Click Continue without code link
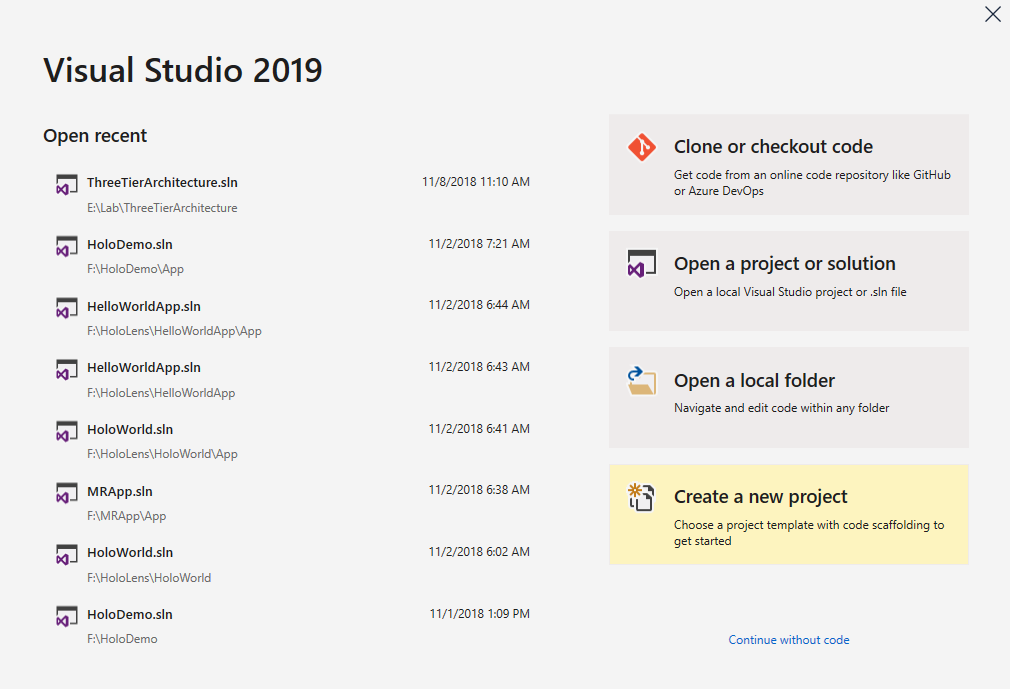This screenshot has width=1010, height=689. click(788, 640)
